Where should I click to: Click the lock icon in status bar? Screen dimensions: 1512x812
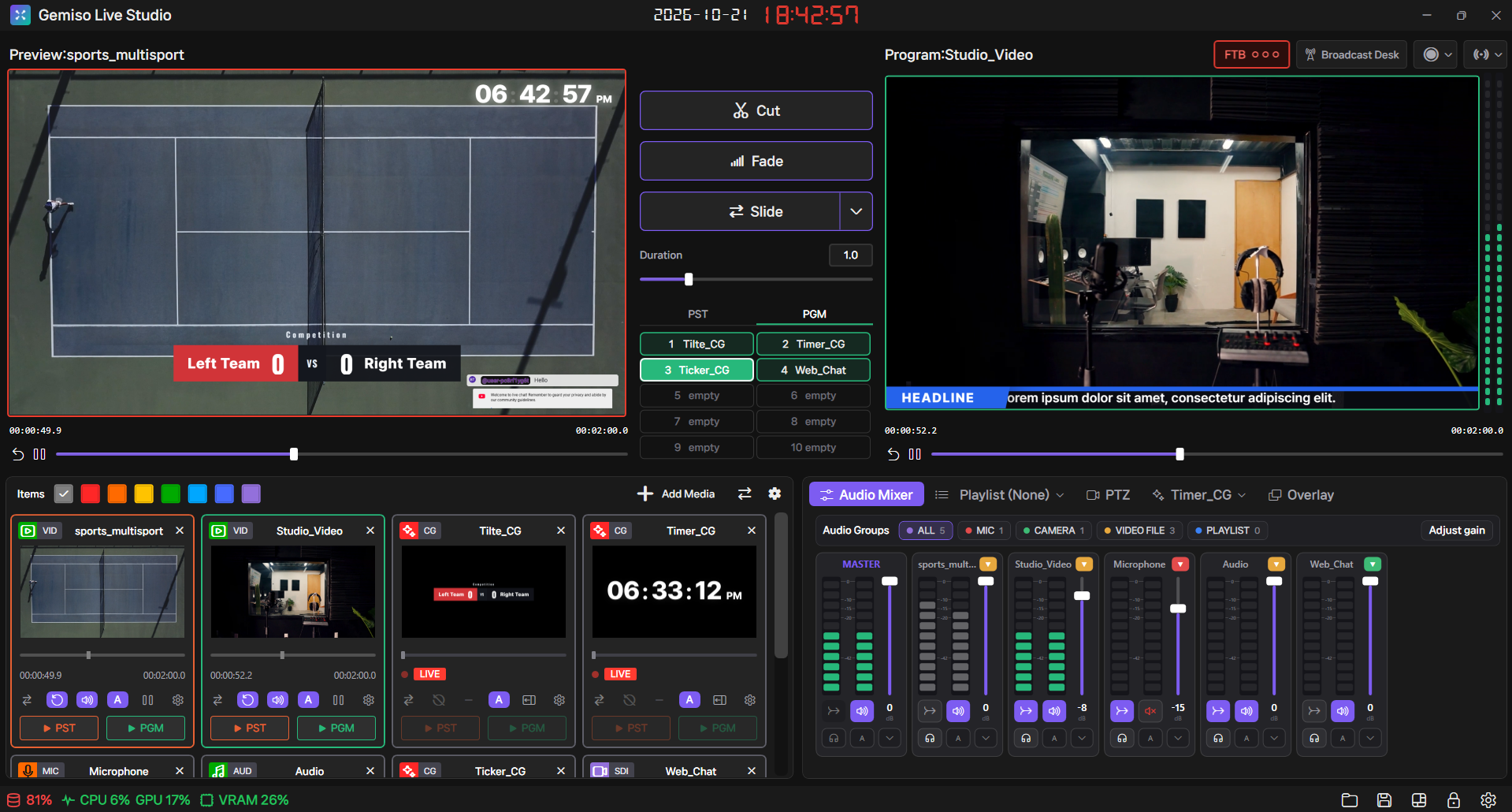pyautogui.click(x=1454, y=800)
